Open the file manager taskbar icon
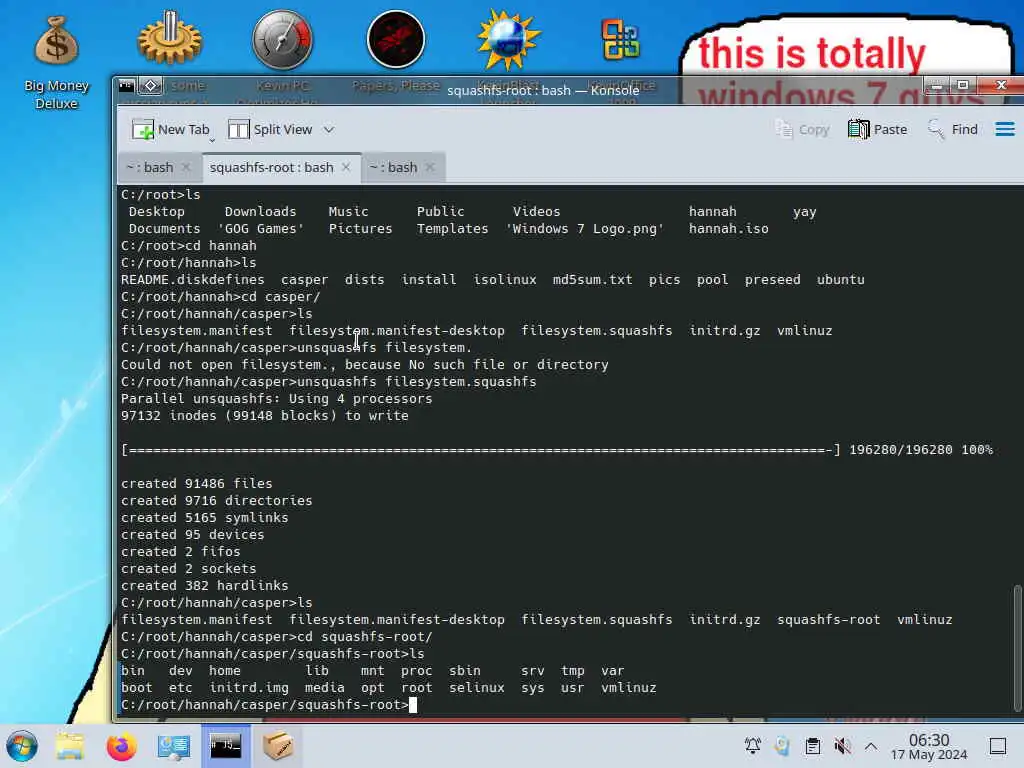This screenshot has height=768, width=1024. coord(70,746)
